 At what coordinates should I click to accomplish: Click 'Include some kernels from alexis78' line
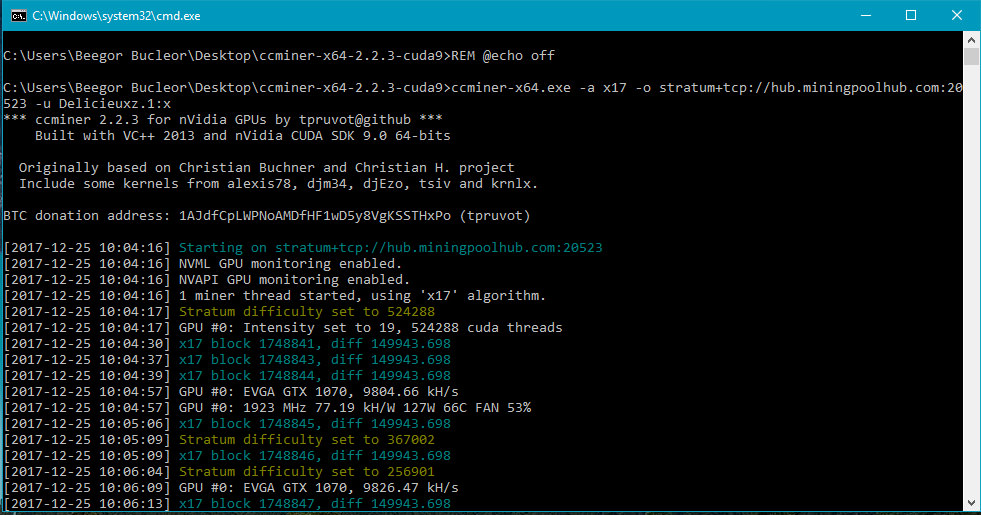278,183
